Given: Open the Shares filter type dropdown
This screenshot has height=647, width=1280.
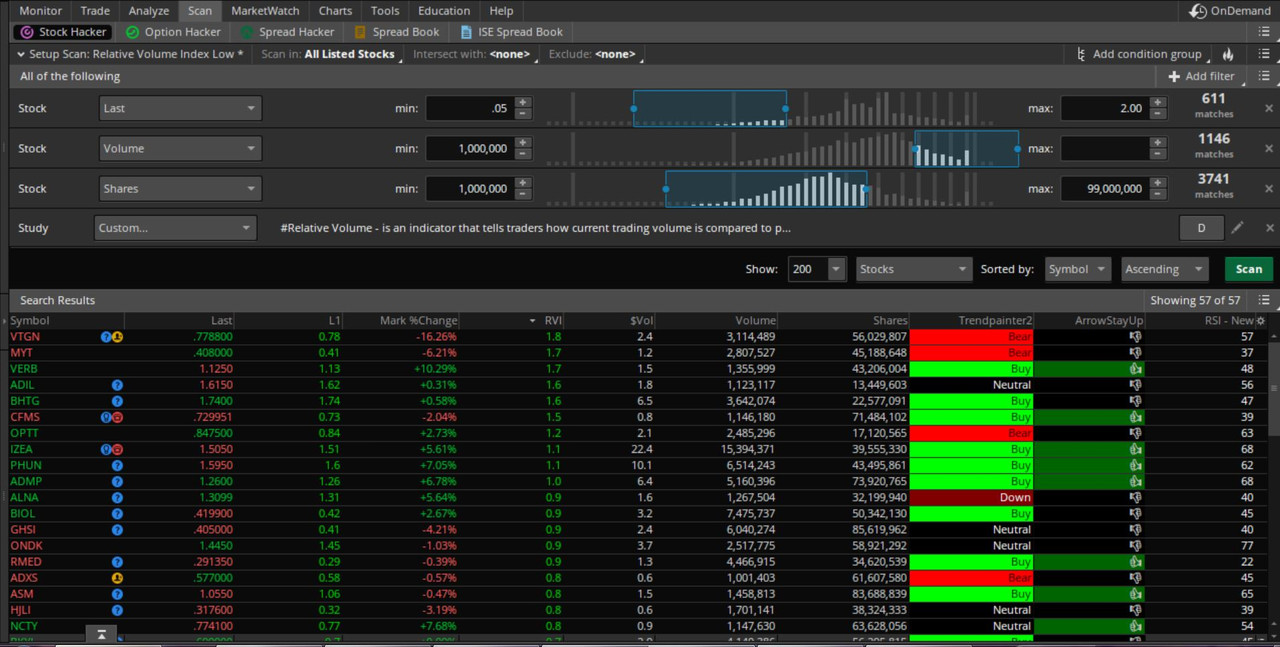Looking at the screenshot, I should click(x=180, y=188).
